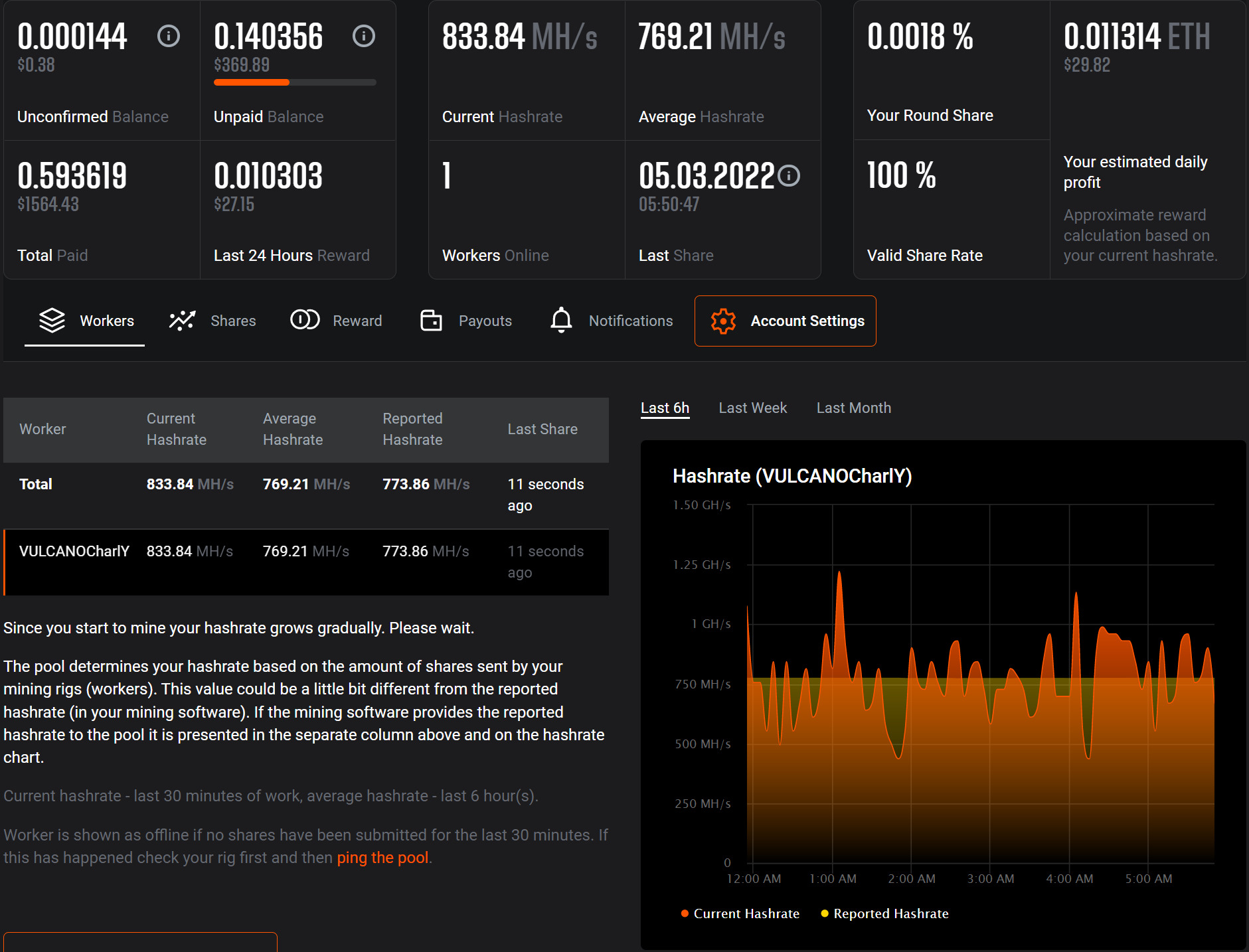Click the Reward coin icon
Image resolution: width=1249 pixels, height=952 pixels.
click(x=305, y=320)
